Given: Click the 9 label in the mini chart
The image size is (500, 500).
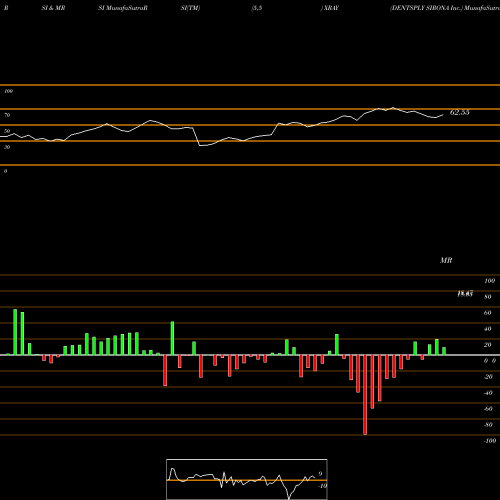Looking at the screenshot, I should [320, 474].
